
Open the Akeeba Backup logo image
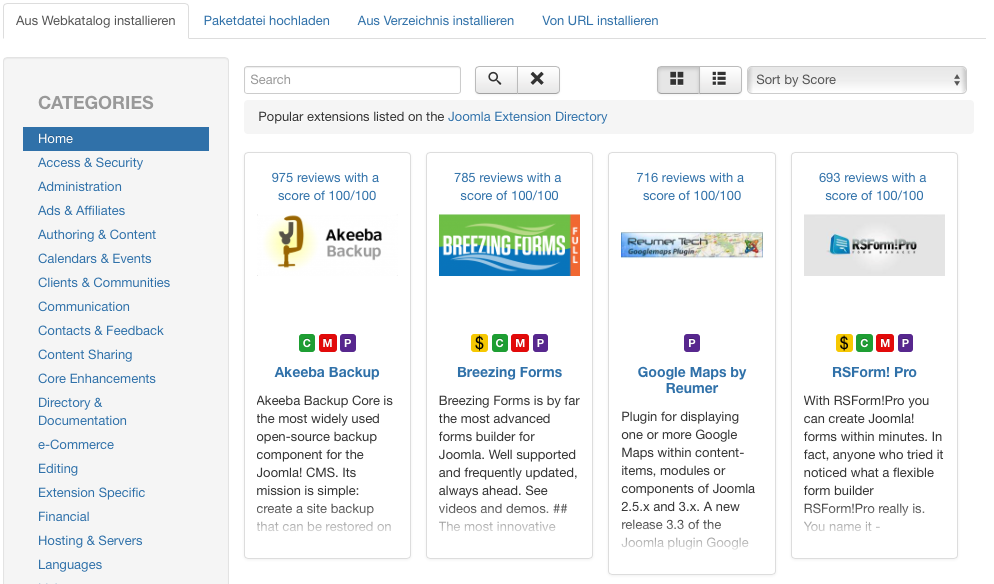coord(327,245)
